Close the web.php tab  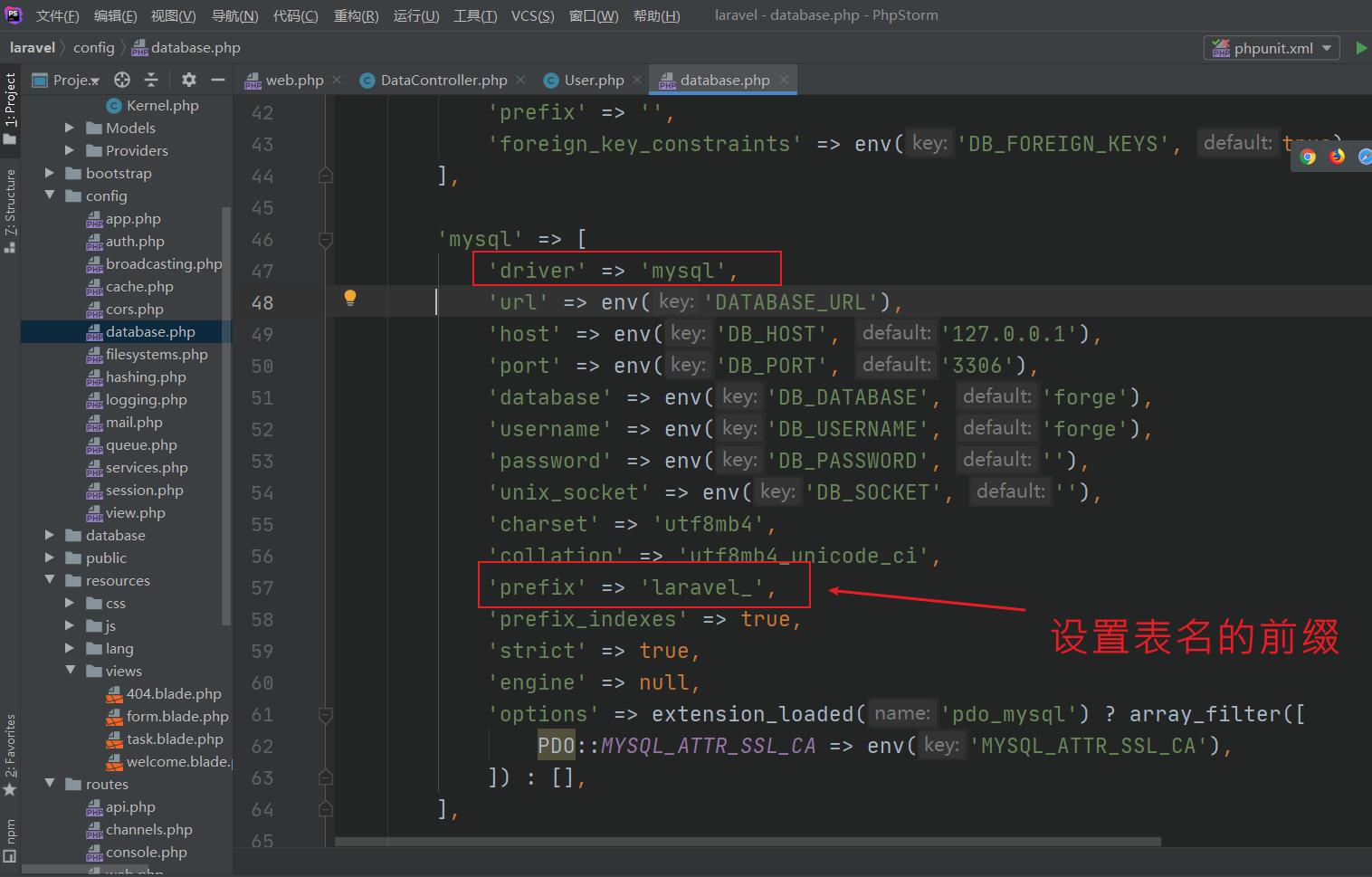tap(337, 80)
